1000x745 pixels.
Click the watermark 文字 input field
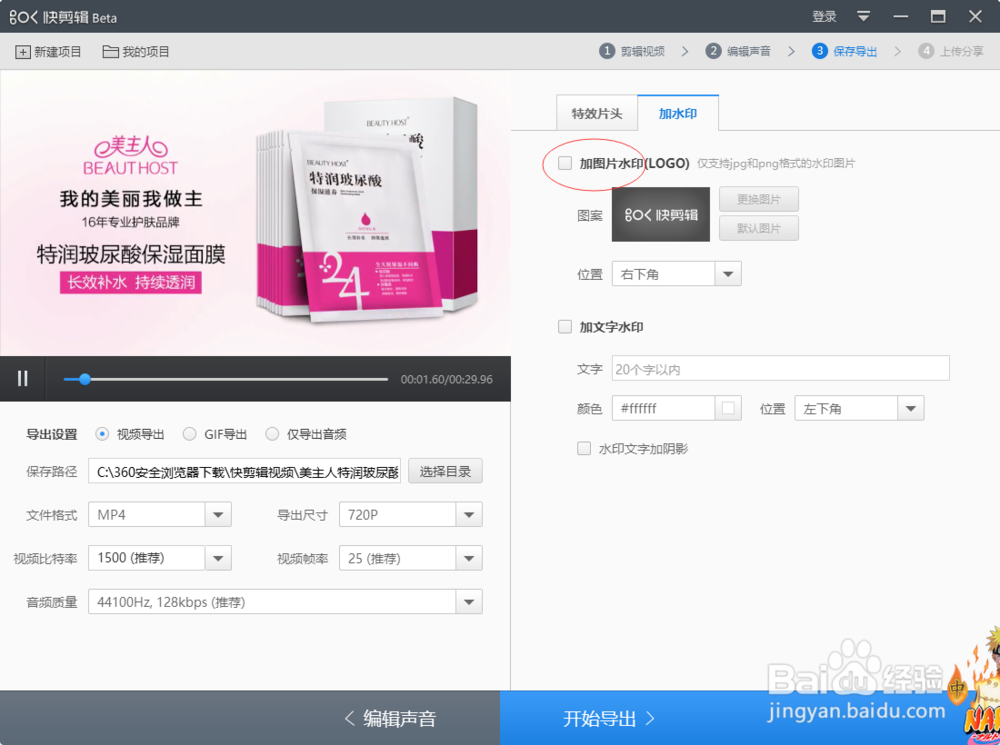pos(781,369)
